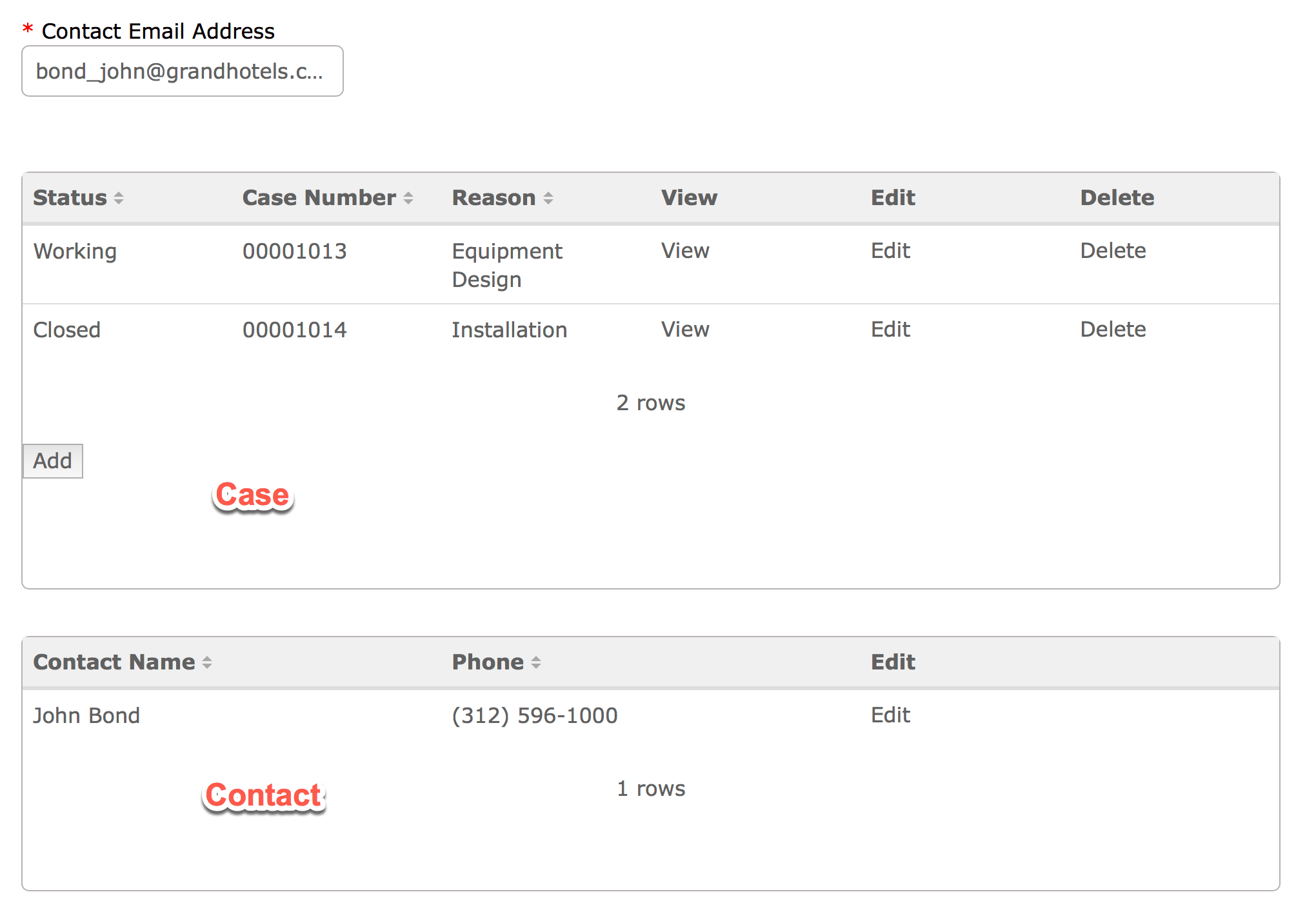Click the Contact Email Address field
1316x921 pixels.
[183, 71]
